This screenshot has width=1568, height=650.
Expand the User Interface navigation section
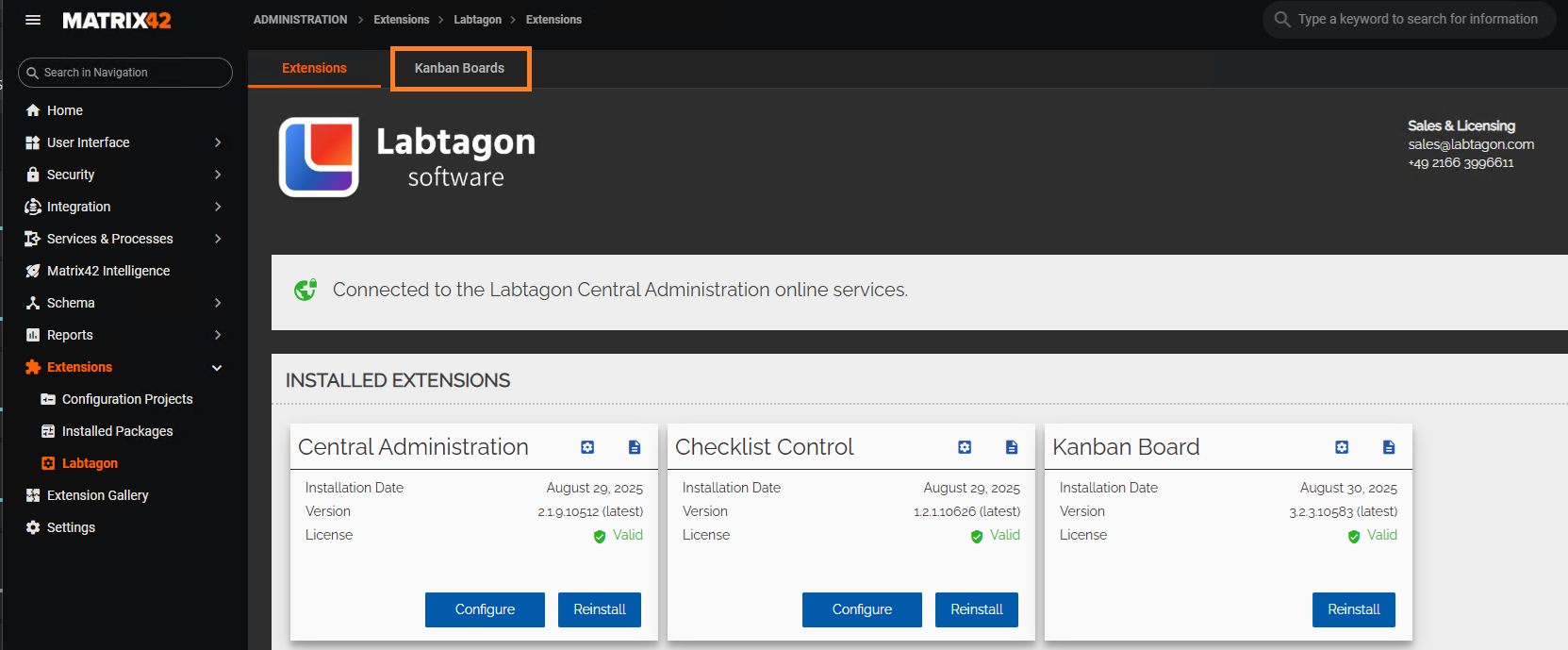pos(218,142)
